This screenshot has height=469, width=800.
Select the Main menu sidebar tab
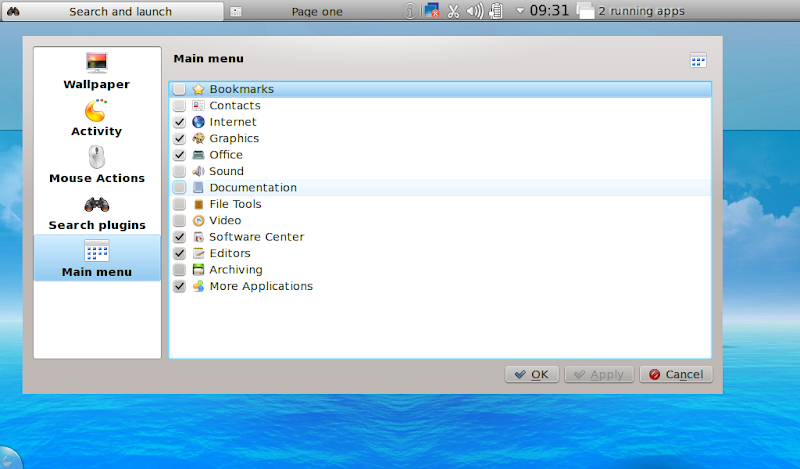pos(97,258)
